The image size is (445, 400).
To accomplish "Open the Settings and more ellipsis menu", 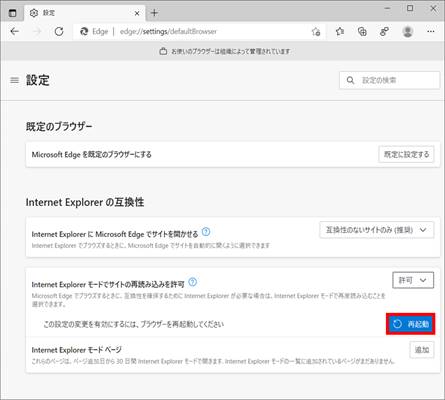I will coord(431,31).
